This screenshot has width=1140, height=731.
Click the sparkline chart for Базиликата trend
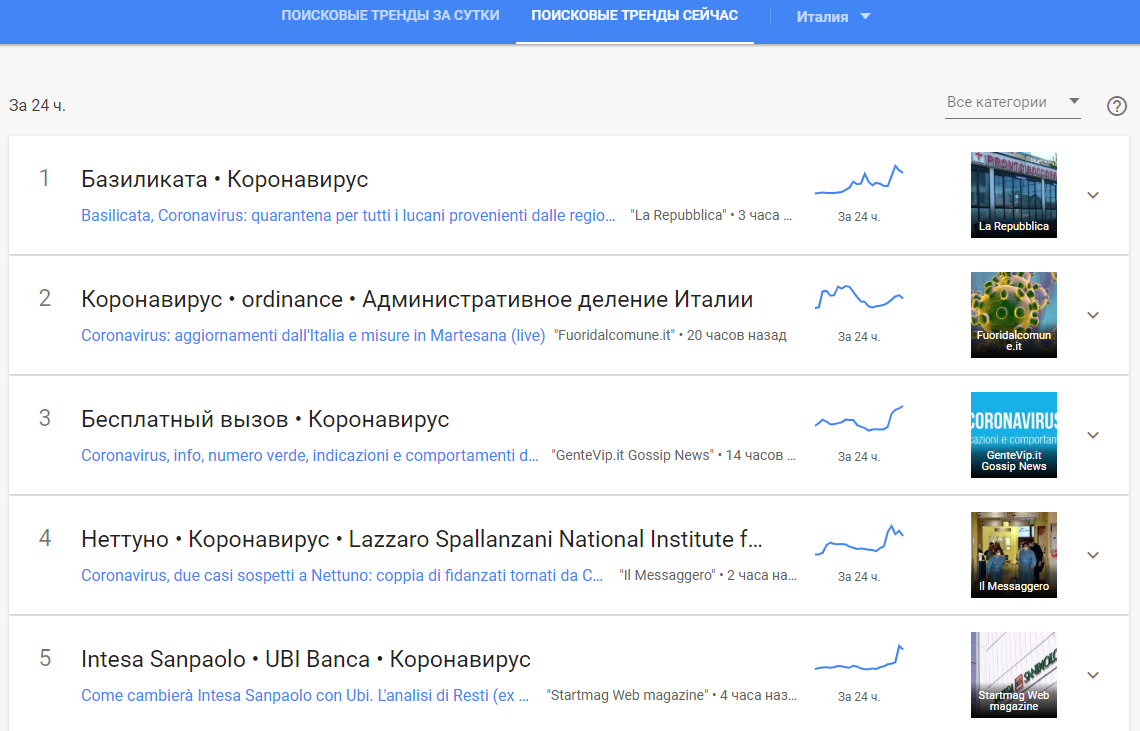coord(859,181)
